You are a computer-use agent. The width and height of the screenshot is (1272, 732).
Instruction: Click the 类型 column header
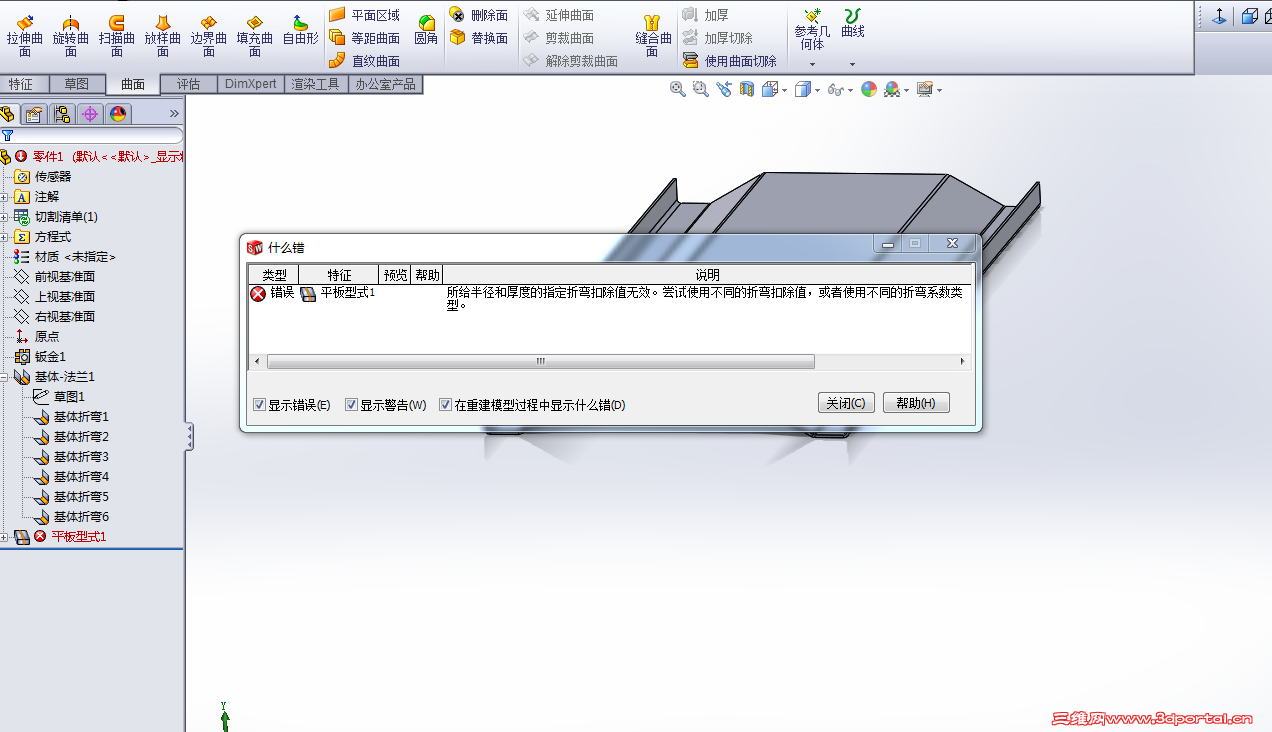tap(274, 274)
